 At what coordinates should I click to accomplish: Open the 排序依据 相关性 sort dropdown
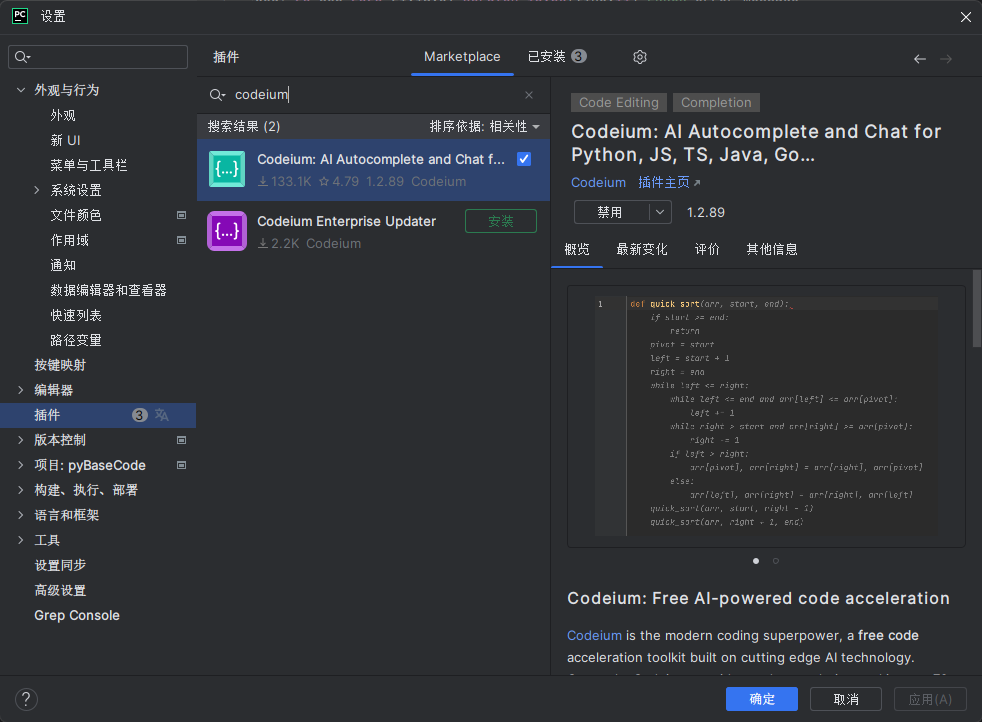[485, 127]
